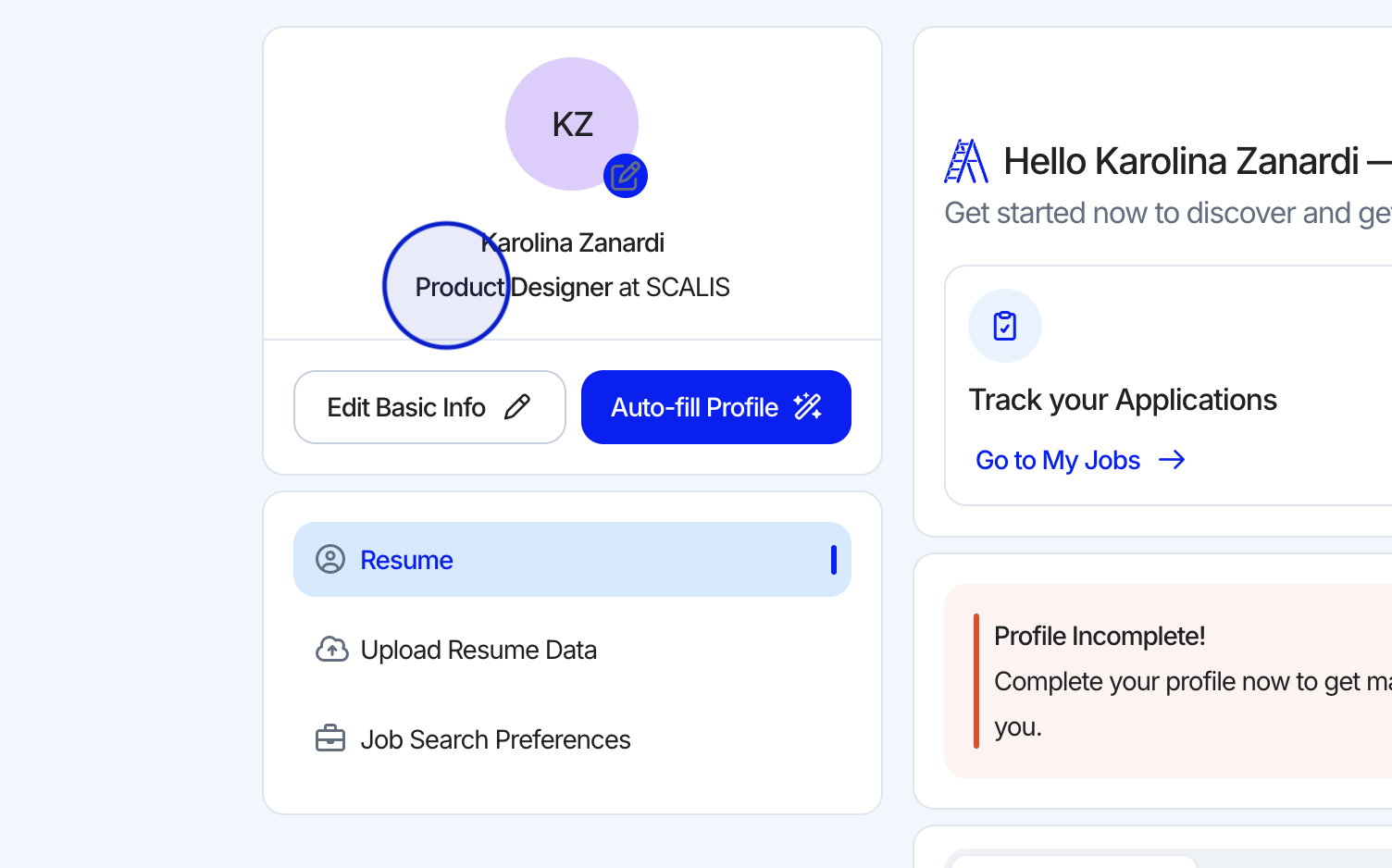
Task: Click the clipboard check icon above Track your Applications
Action: (x=1005, y=326)
